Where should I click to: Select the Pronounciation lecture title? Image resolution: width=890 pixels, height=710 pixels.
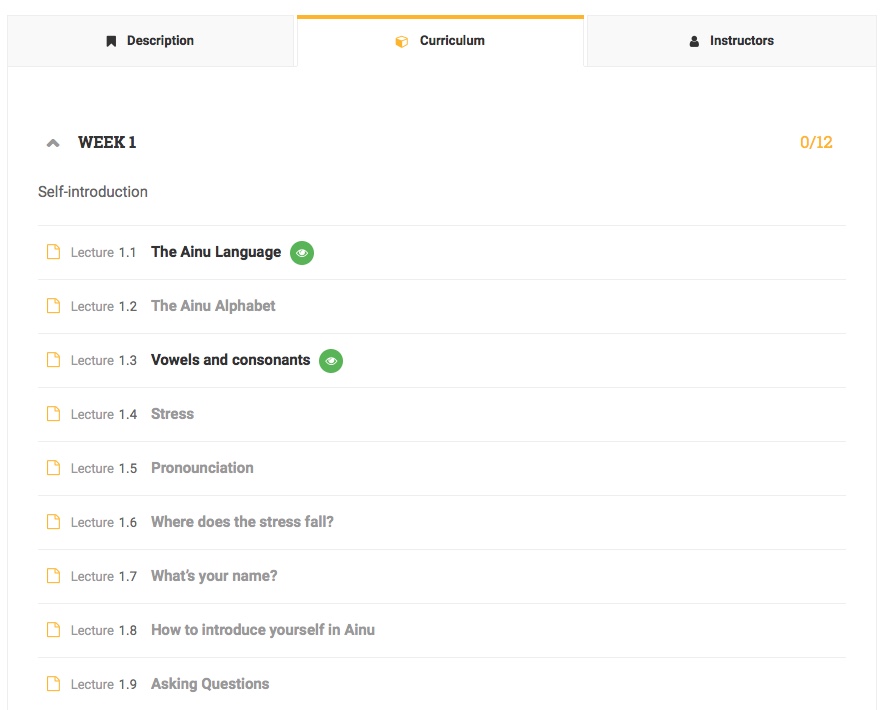click(202, 468)
